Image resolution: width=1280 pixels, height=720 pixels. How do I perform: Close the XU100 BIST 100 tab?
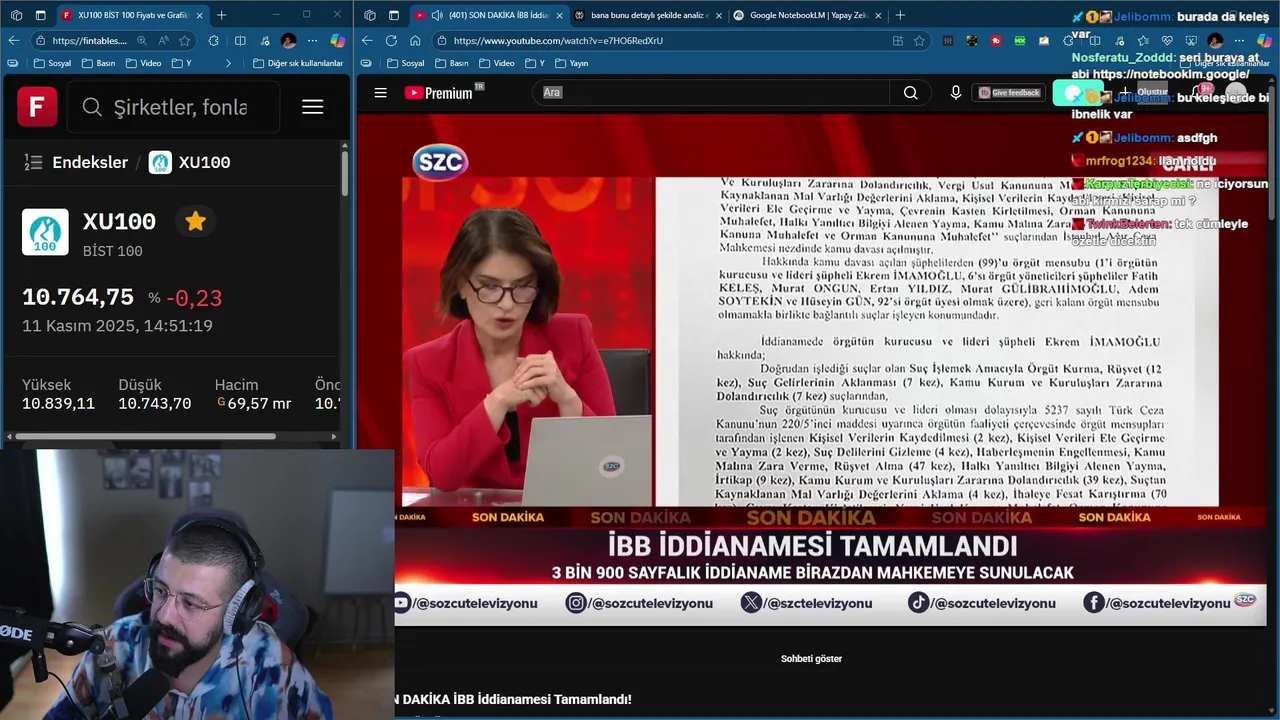click(x=199, y=15)
